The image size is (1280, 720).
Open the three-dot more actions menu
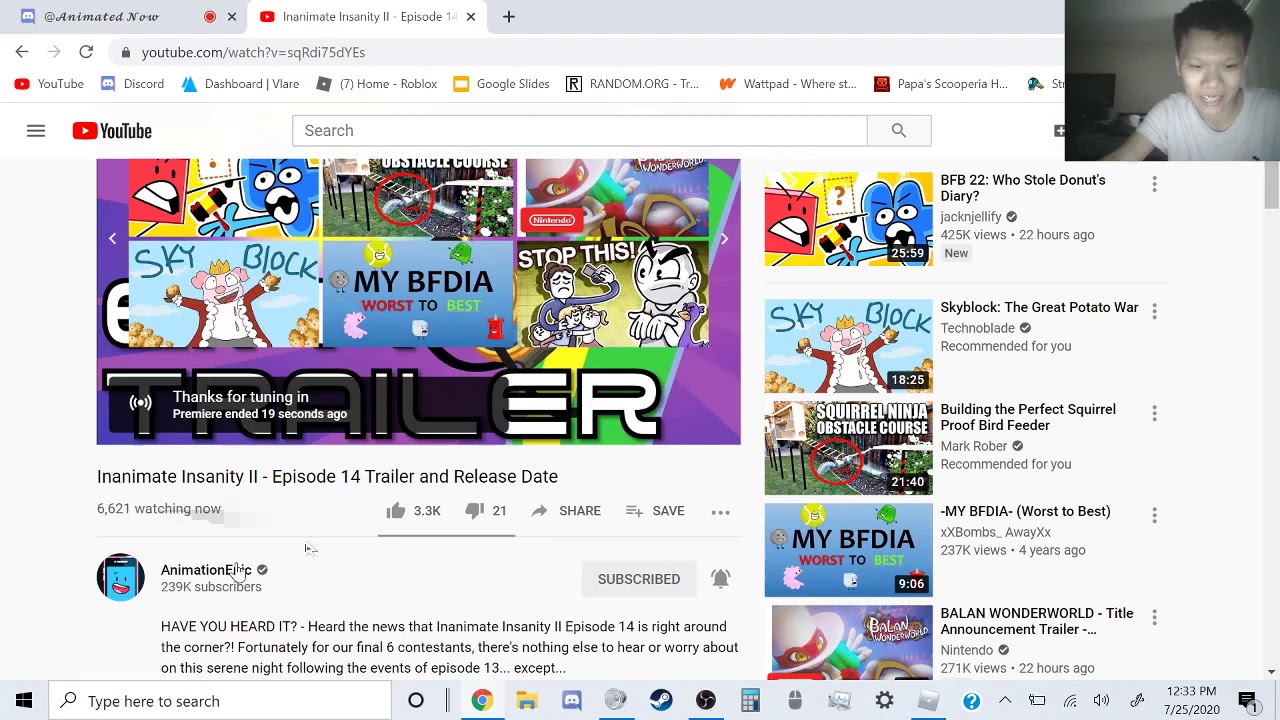720,512
